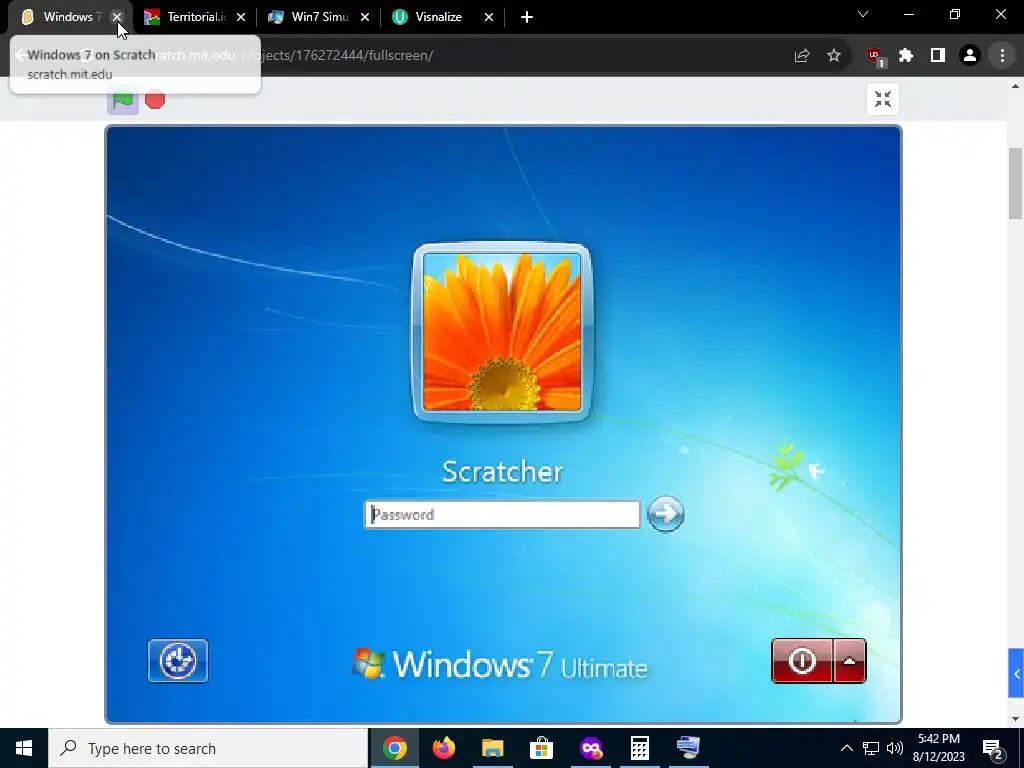Open the computer monitor app in taskbar
1024x768 pixels.
pos(688,748)
